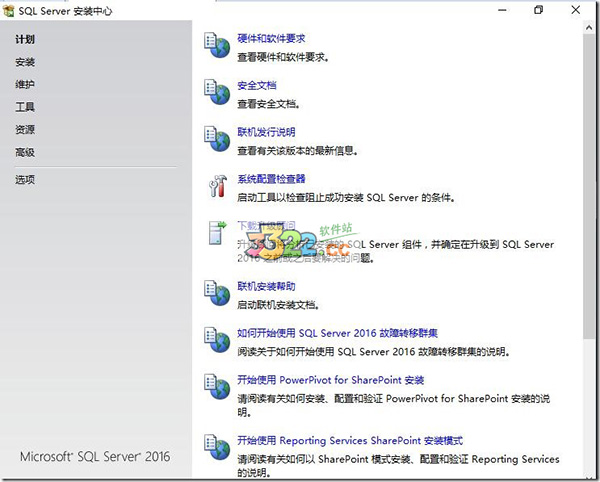Screen dimensions: 600x482
Task: Click the globe icon beside 联机发行说明
Action: [217, 138]
